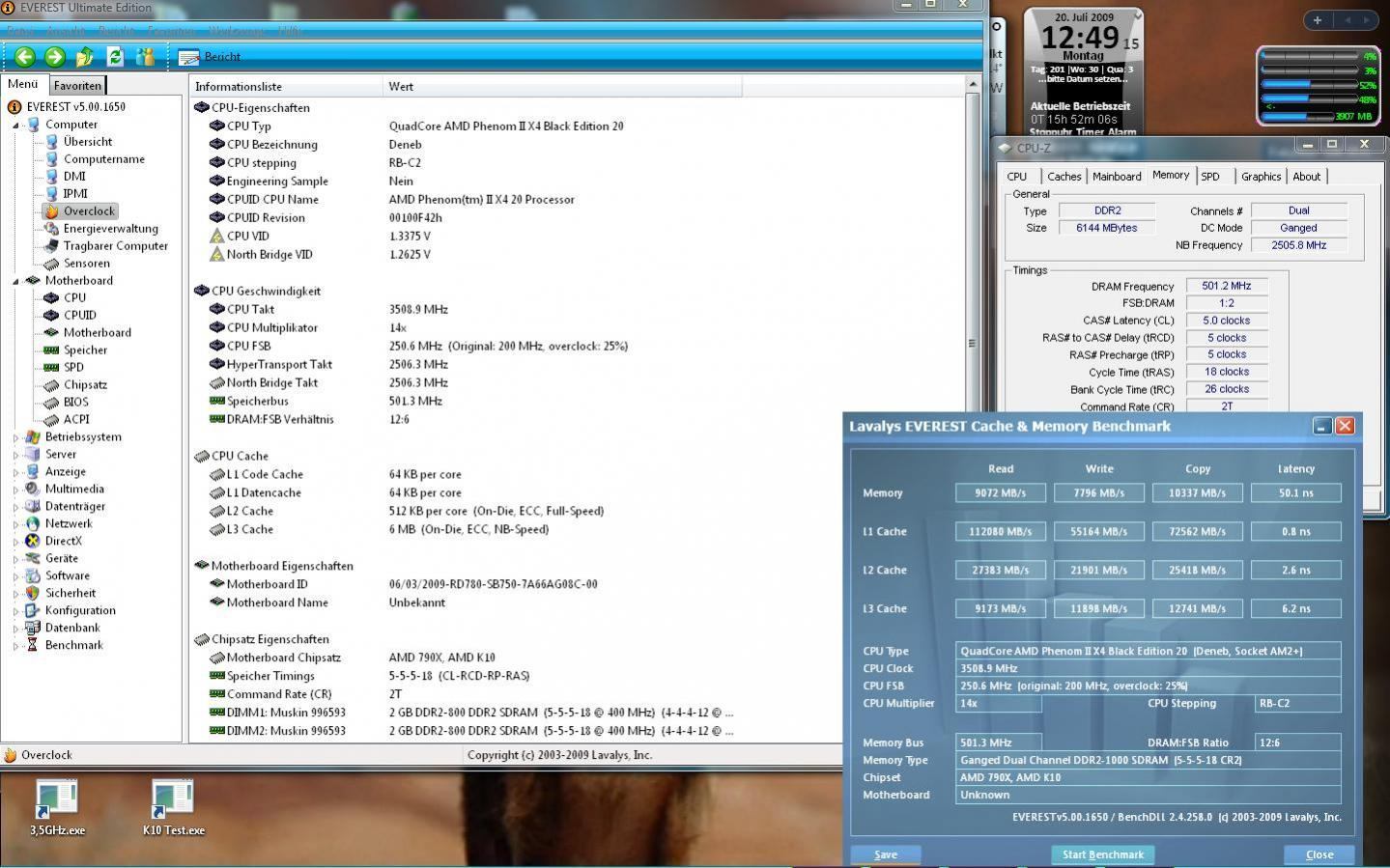Screen dimensions: 1390x868
Task: Select the Speicher memory module icon
Action: (x=51, y=350)
